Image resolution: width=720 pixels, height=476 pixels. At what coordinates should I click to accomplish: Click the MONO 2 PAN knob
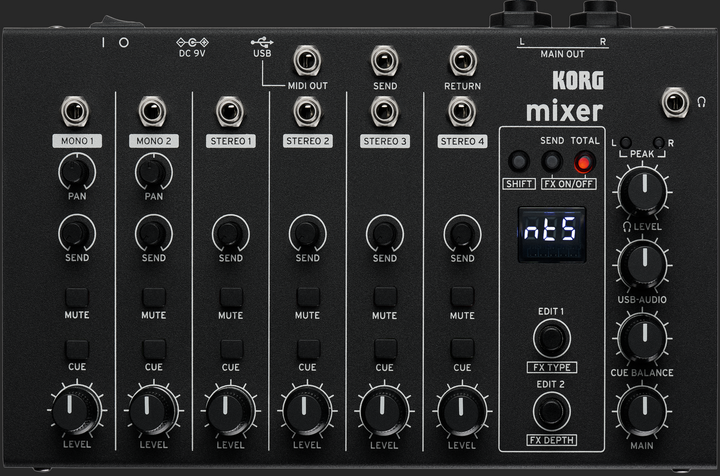(153, 172)
